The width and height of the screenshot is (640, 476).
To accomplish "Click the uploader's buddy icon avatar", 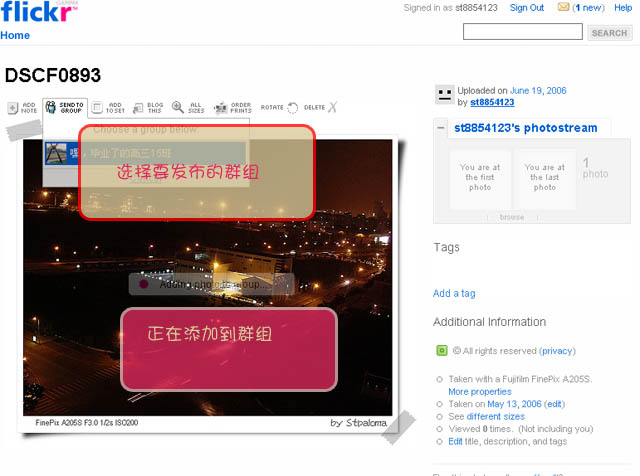I will tap(444, 95).
